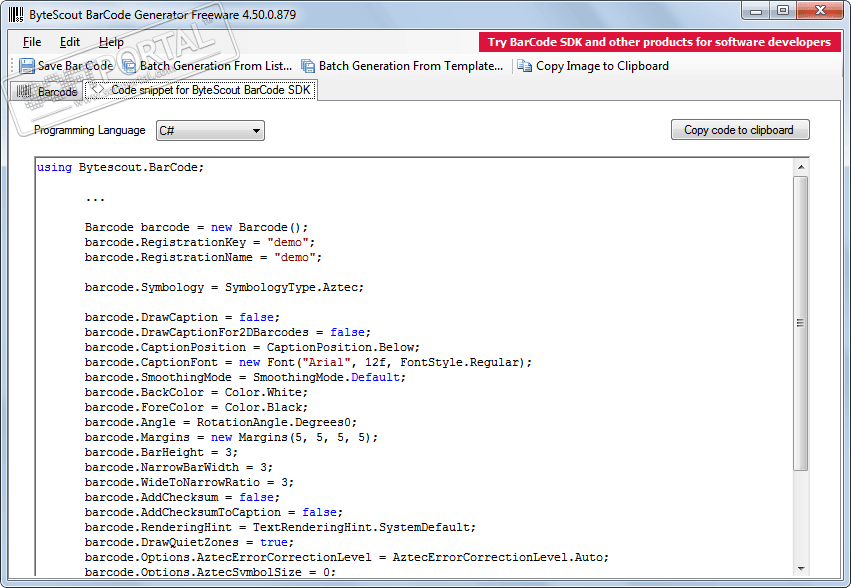Click the barcode icon on the Barcode tab
This screenshot has height=588, width=851.
coord(24,91)
